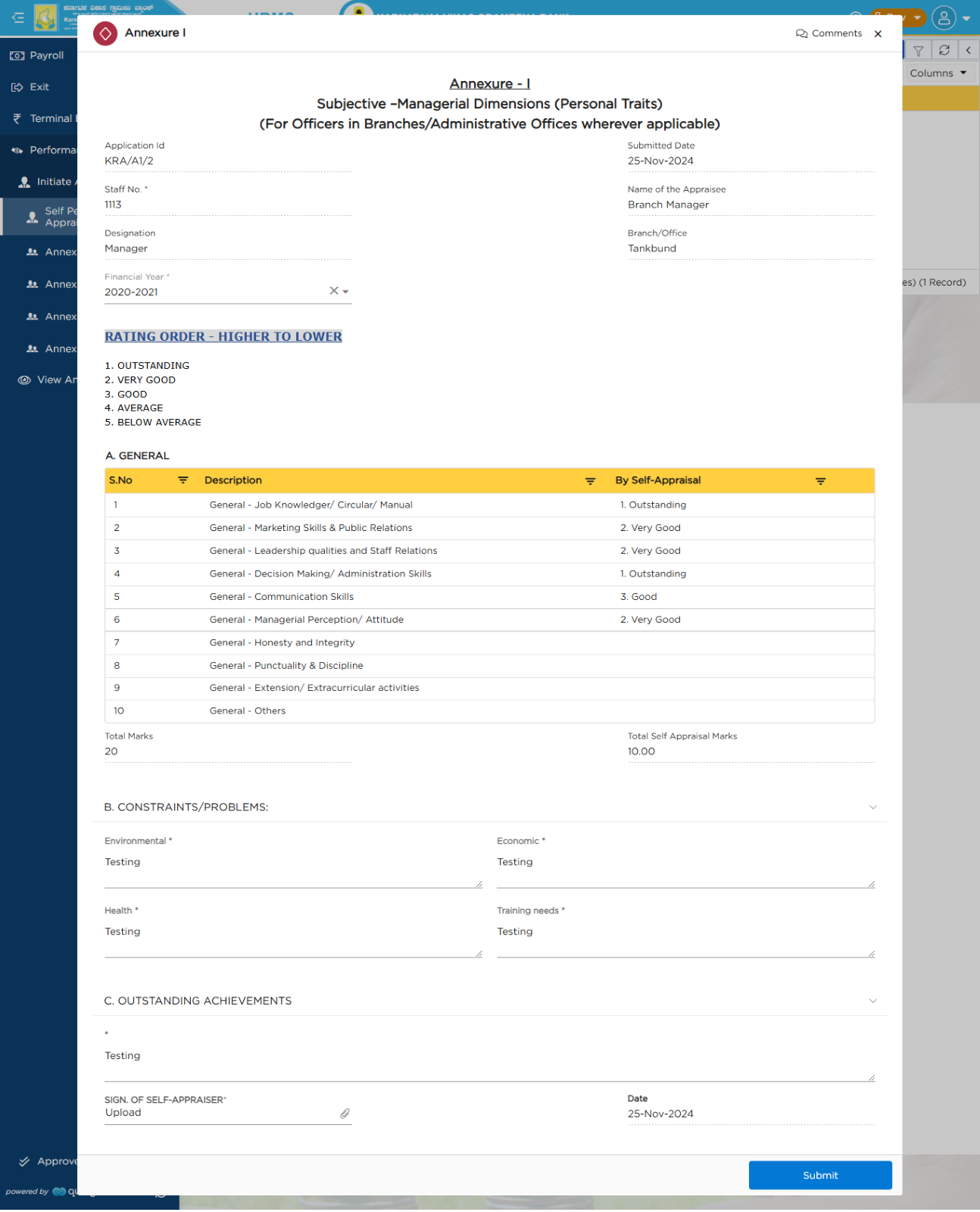The height and width of the screenshot is (1212, 980).
Task: Select Self Performance Appraisal sidebar item
Action: pyautogui.click(x=39, y=217)
